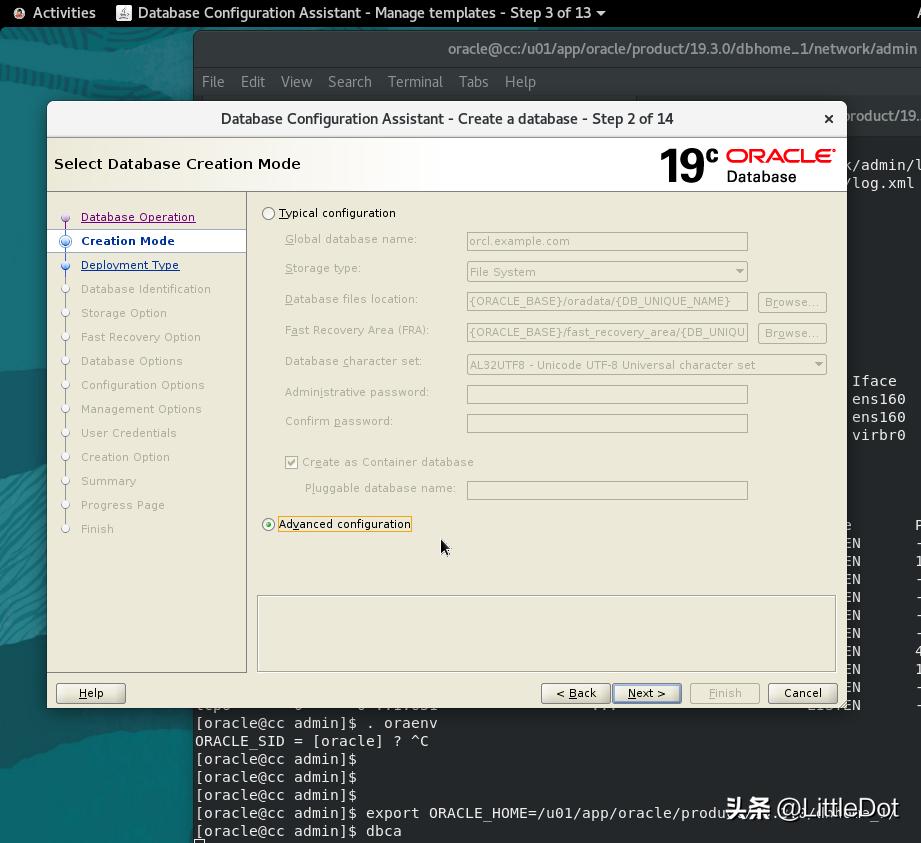Go Back to previous step
The width and height of the screenshot is (921, 843).
coord(576,693)
